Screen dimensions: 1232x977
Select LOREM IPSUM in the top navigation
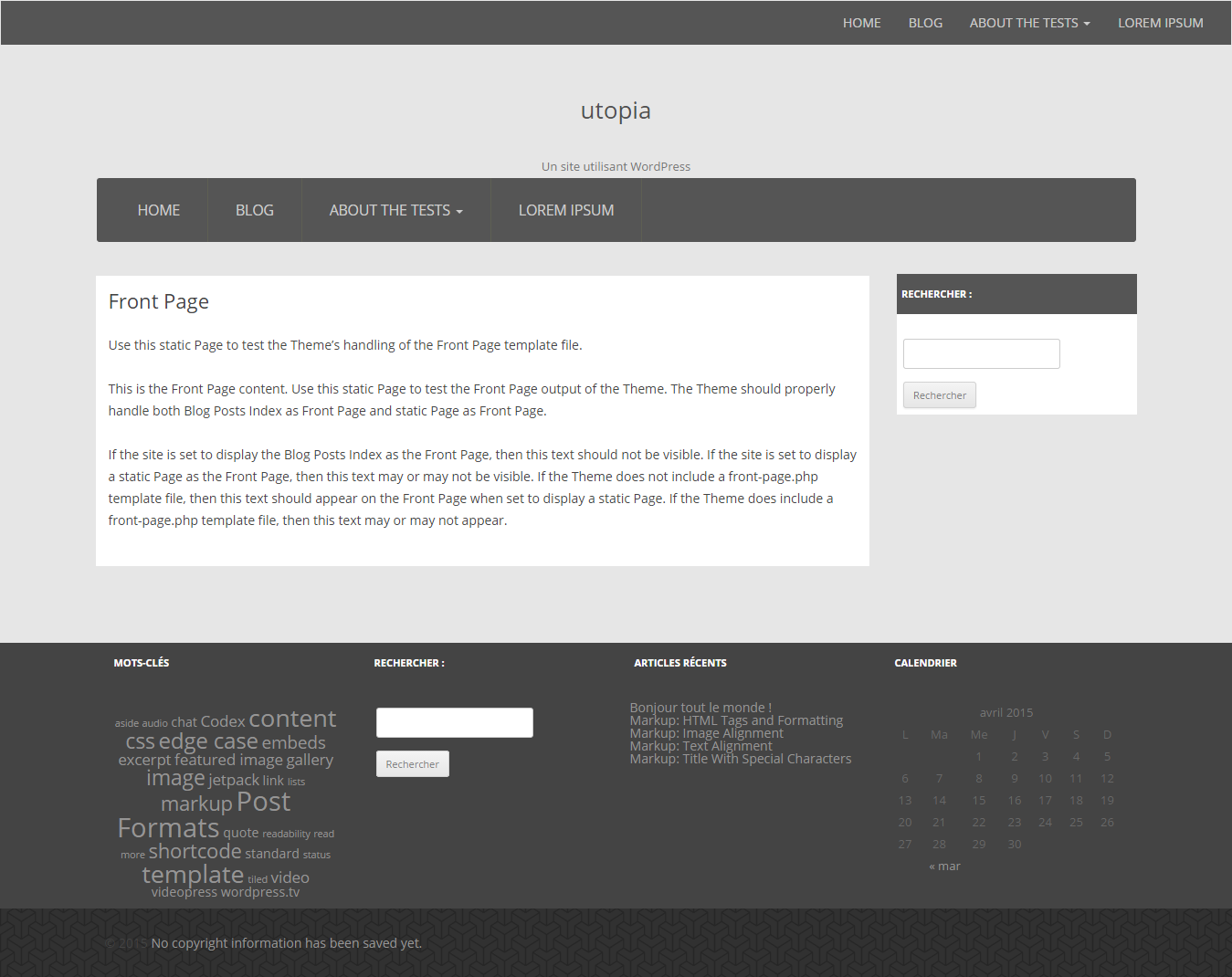pos(1161,22)
